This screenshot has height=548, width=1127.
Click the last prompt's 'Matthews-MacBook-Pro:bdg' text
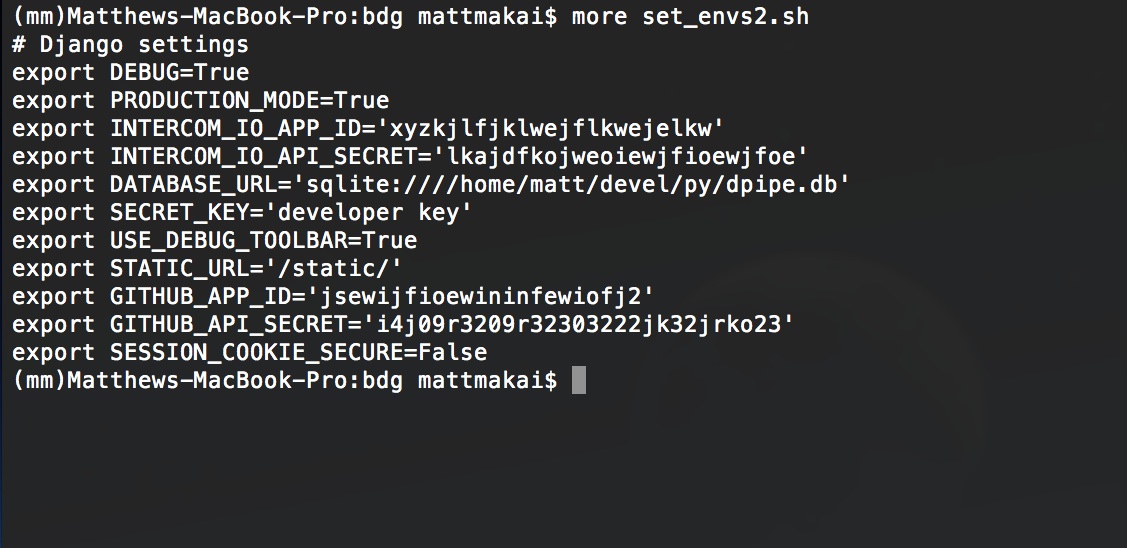(x=235, y=380)
